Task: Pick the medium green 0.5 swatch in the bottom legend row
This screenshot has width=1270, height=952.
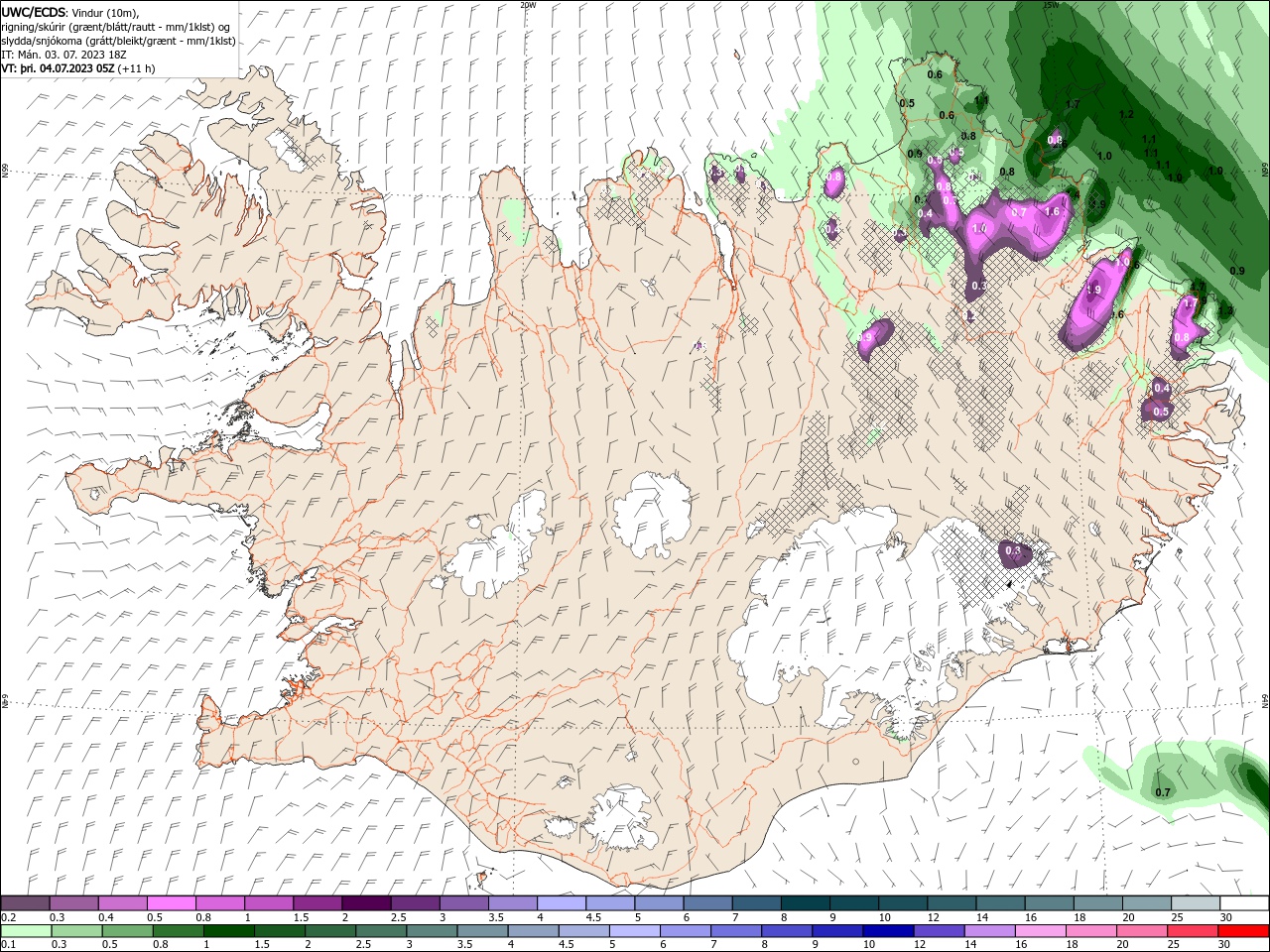Action: click(127, 931)
